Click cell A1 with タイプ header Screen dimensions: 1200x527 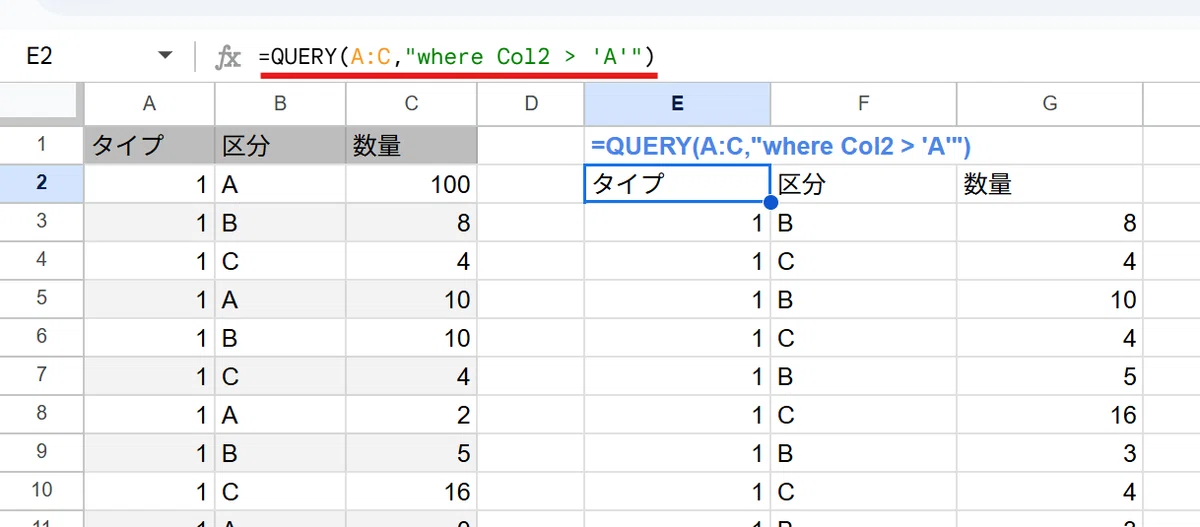tap(149, 145)
